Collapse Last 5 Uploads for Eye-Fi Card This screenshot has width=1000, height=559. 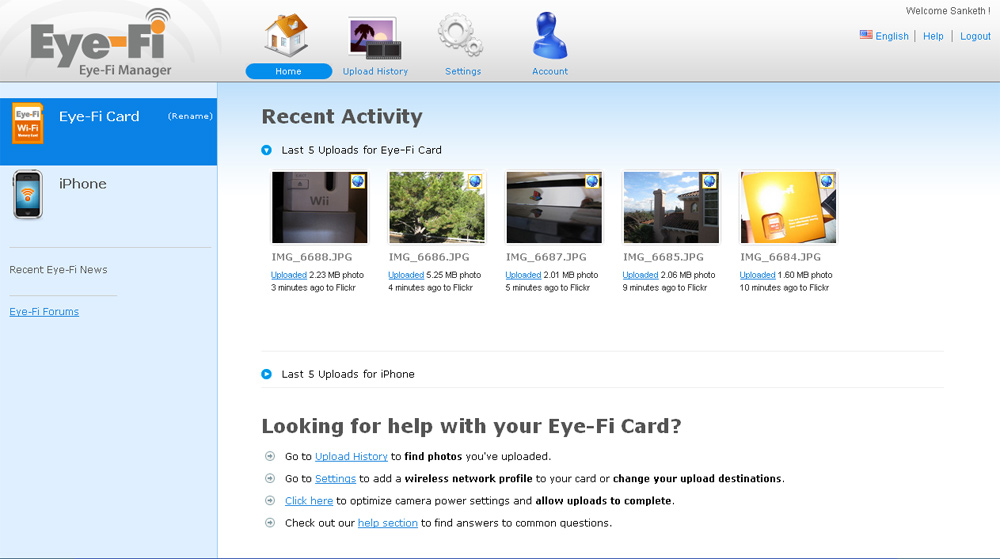[x=267, y=150]
